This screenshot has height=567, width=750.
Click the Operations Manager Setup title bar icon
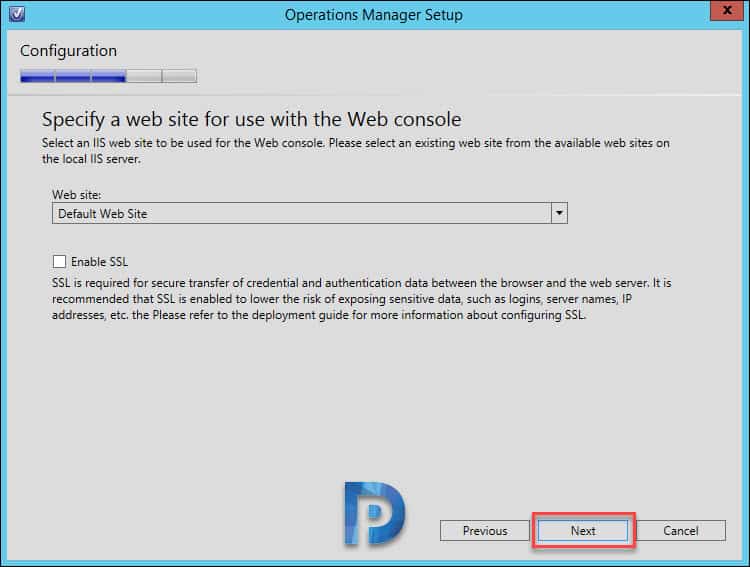[x=17, y=14]
